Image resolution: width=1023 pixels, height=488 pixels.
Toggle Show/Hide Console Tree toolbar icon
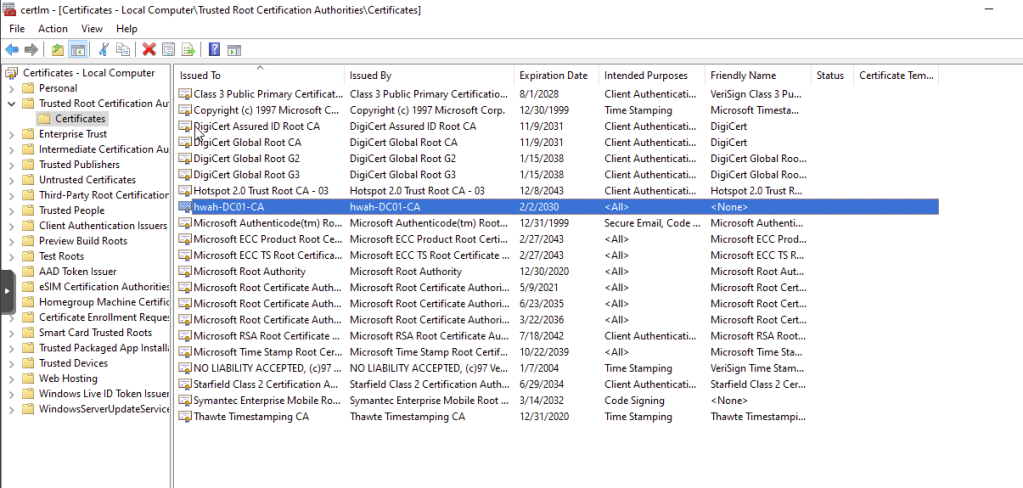coord(78,49)
